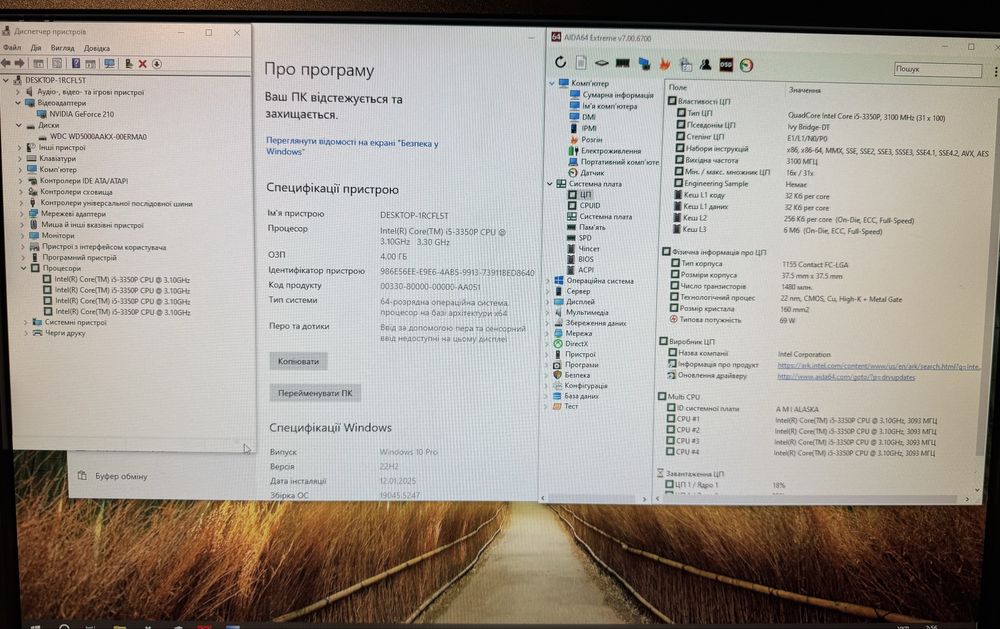Image resolution: width=1000 pixels, height=629 pixels.
Task: Select the Типова потужність row
Action: coord(731,320)
